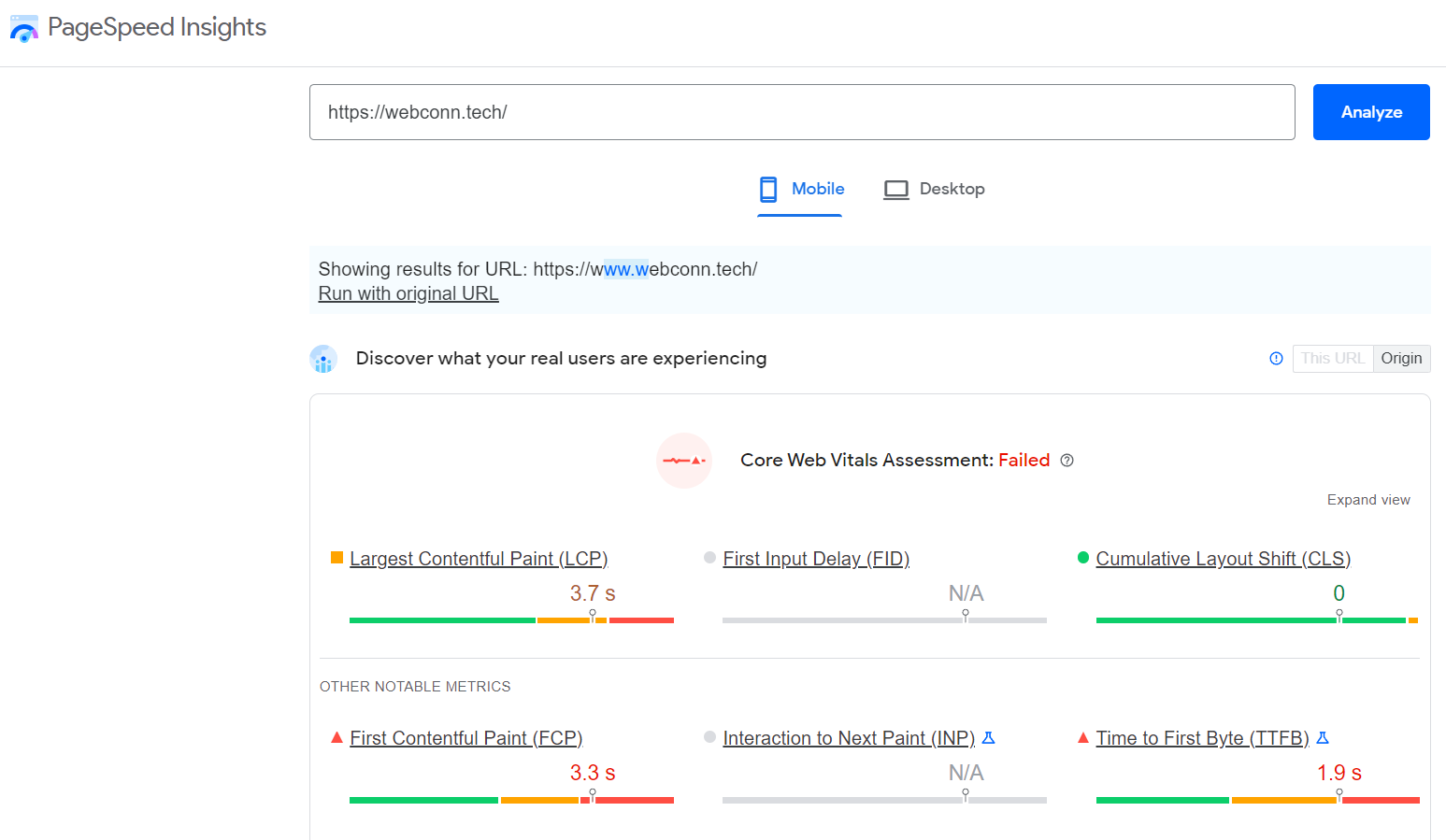
Task: Open First Input Delay (FID) link
Action: click(x=816, y=559)
